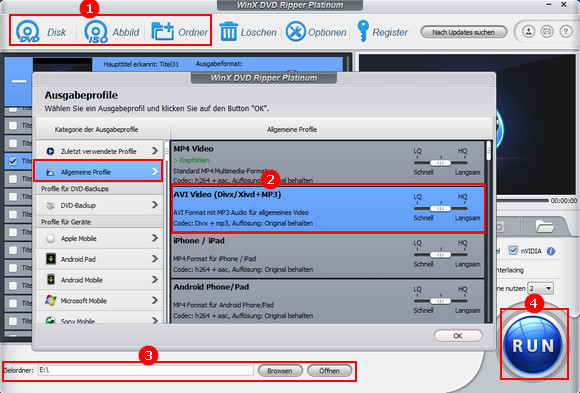Image resolution: width=580 pixels, height=393 pixels.
Task: Click the Öffnen button
Action: [329, 370]
